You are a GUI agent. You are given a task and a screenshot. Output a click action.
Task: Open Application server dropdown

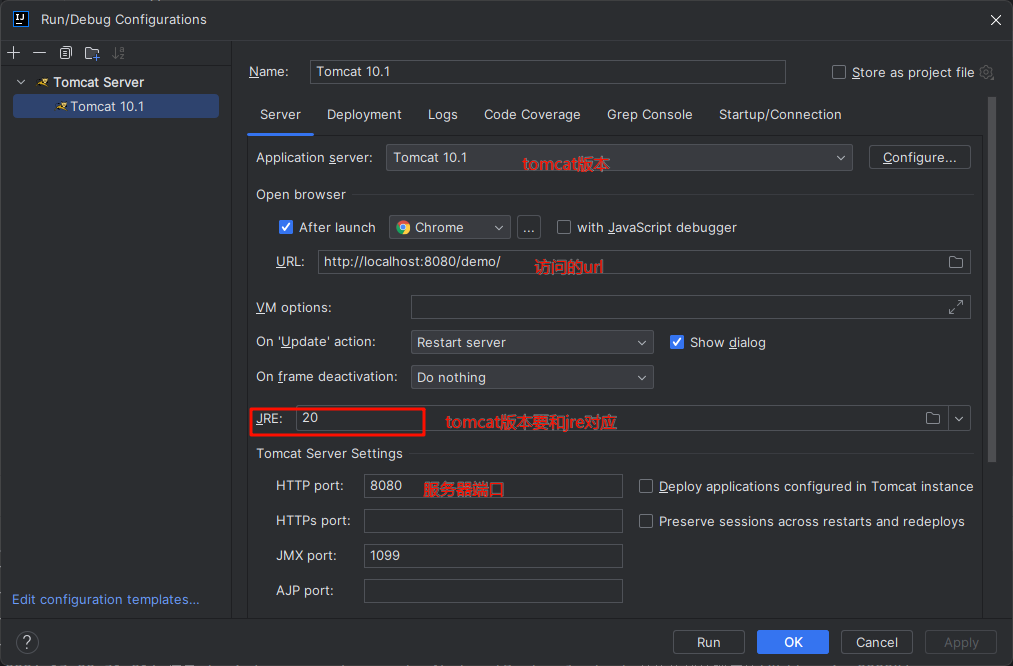click(619, 158)
